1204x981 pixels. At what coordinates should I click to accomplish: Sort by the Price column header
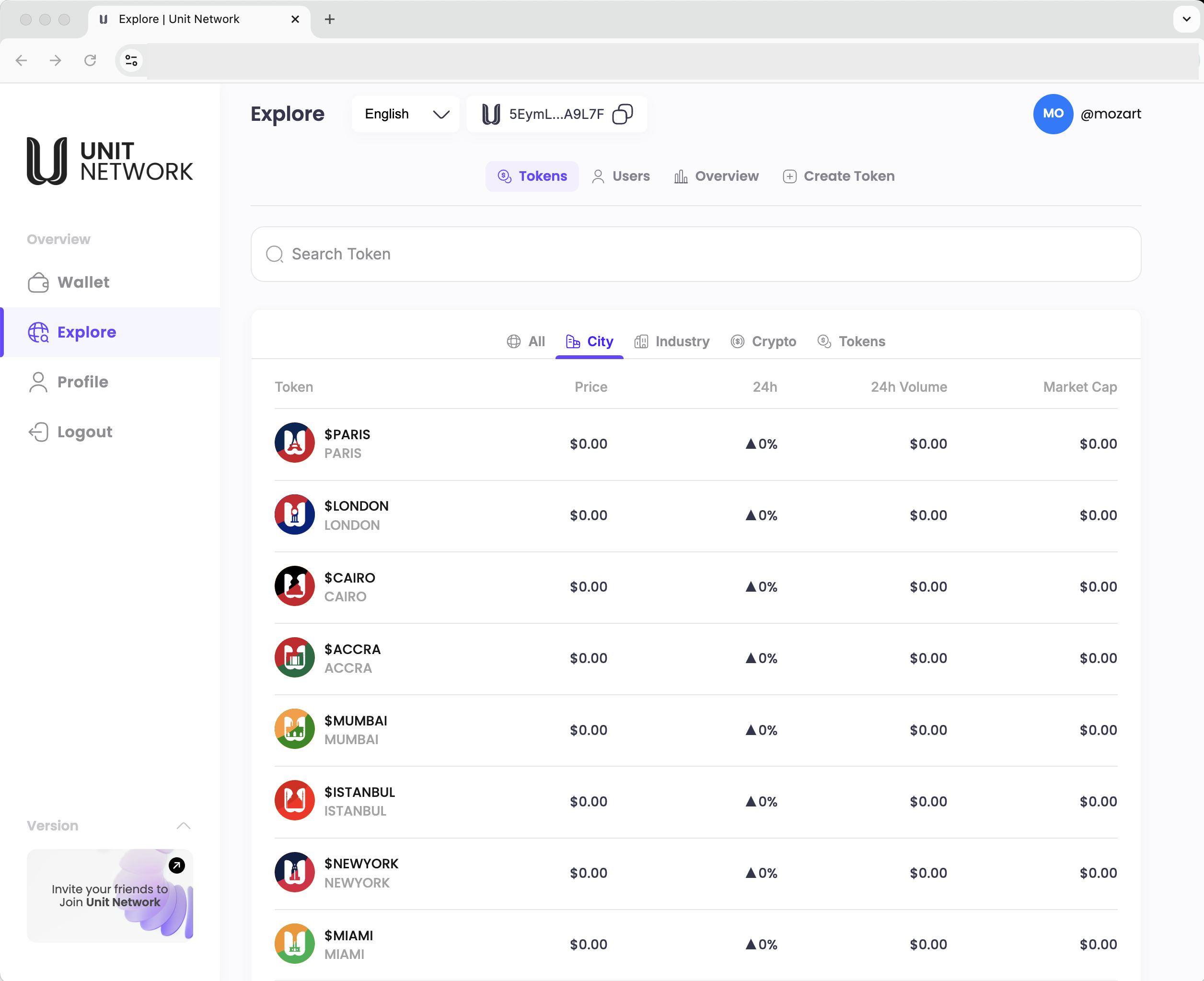point(590,387)
